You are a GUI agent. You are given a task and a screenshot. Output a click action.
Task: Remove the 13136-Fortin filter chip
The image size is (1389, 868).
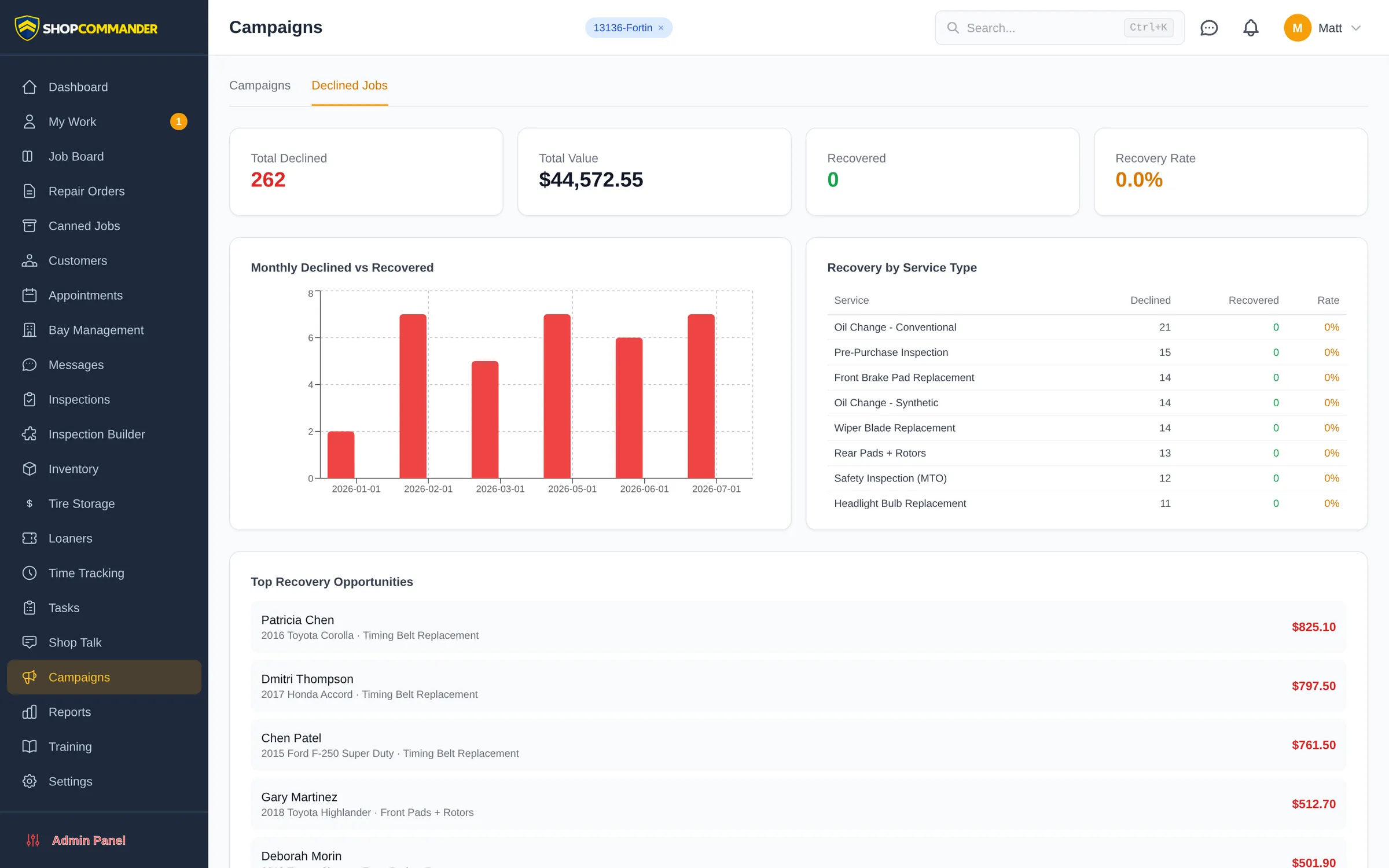(x=661, y=28)
